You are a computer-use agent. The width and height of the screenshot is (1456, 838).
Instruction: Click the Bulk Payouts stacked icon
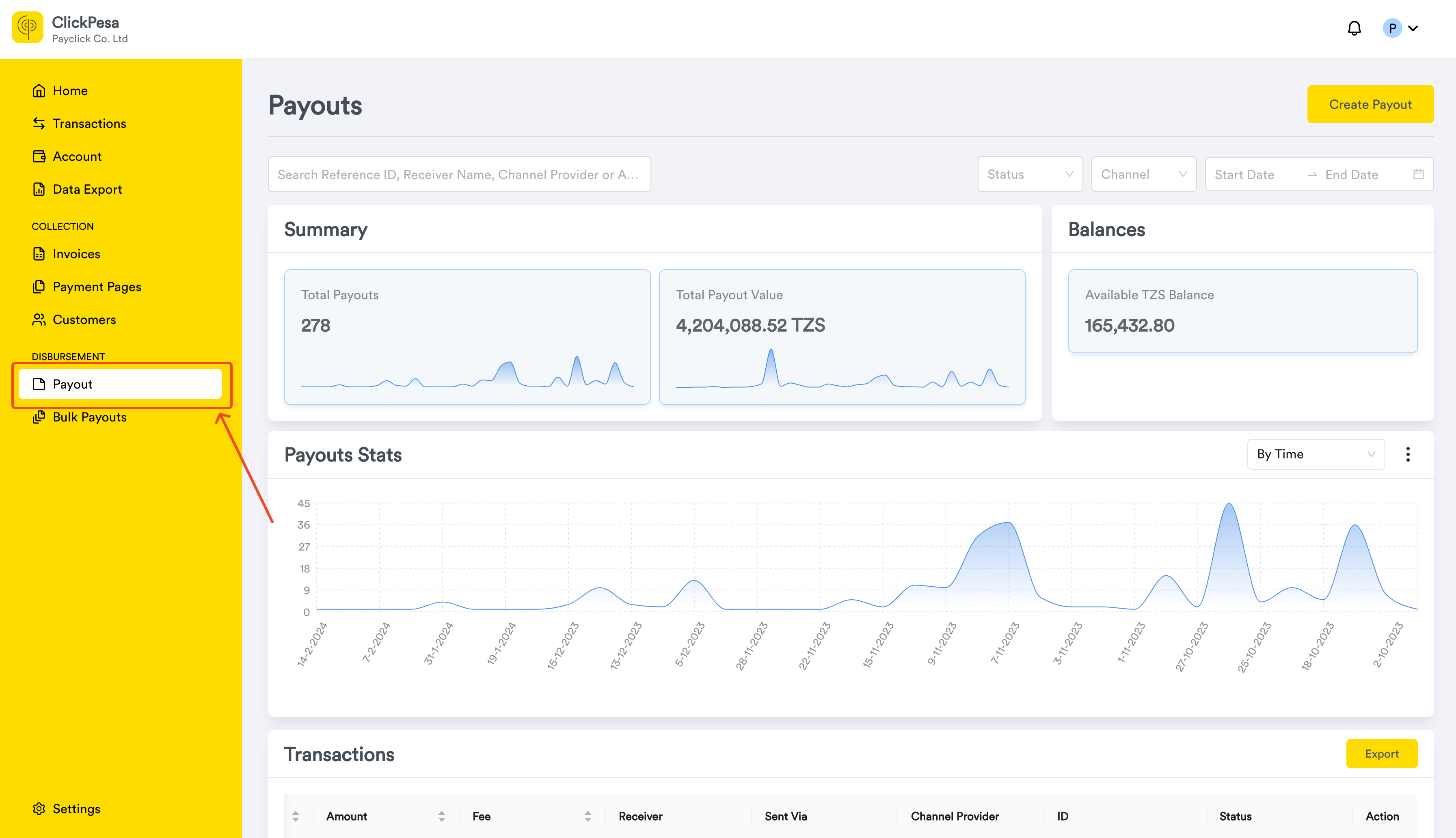click(x=39, y=417)
